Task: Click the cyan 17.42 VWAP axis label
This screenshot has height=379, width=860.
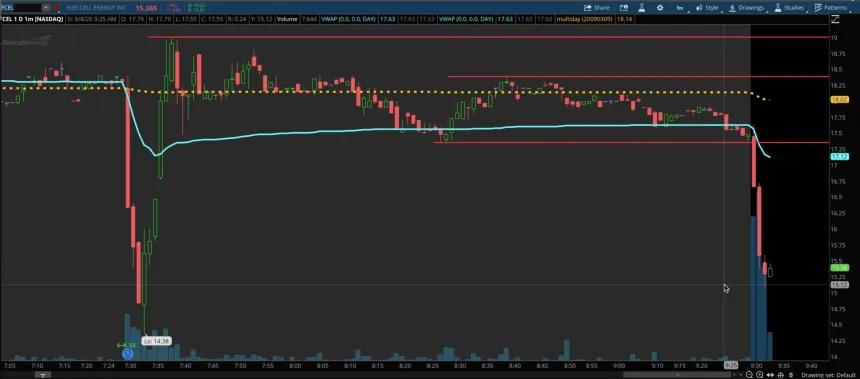Action: pyautogui.click(x=840, y=156)
